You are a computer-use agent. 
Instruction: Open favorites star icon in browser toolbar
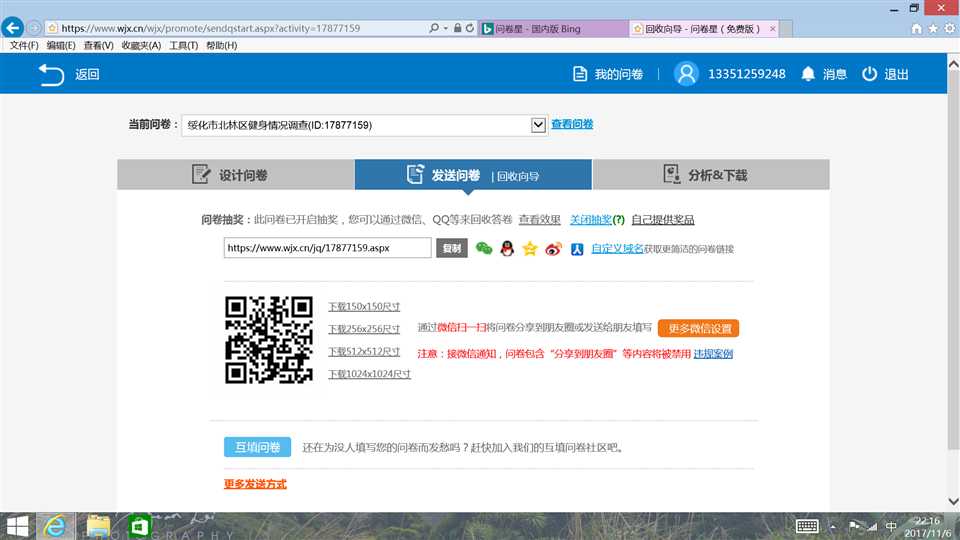pyautogui.click(x=933, y=29)
